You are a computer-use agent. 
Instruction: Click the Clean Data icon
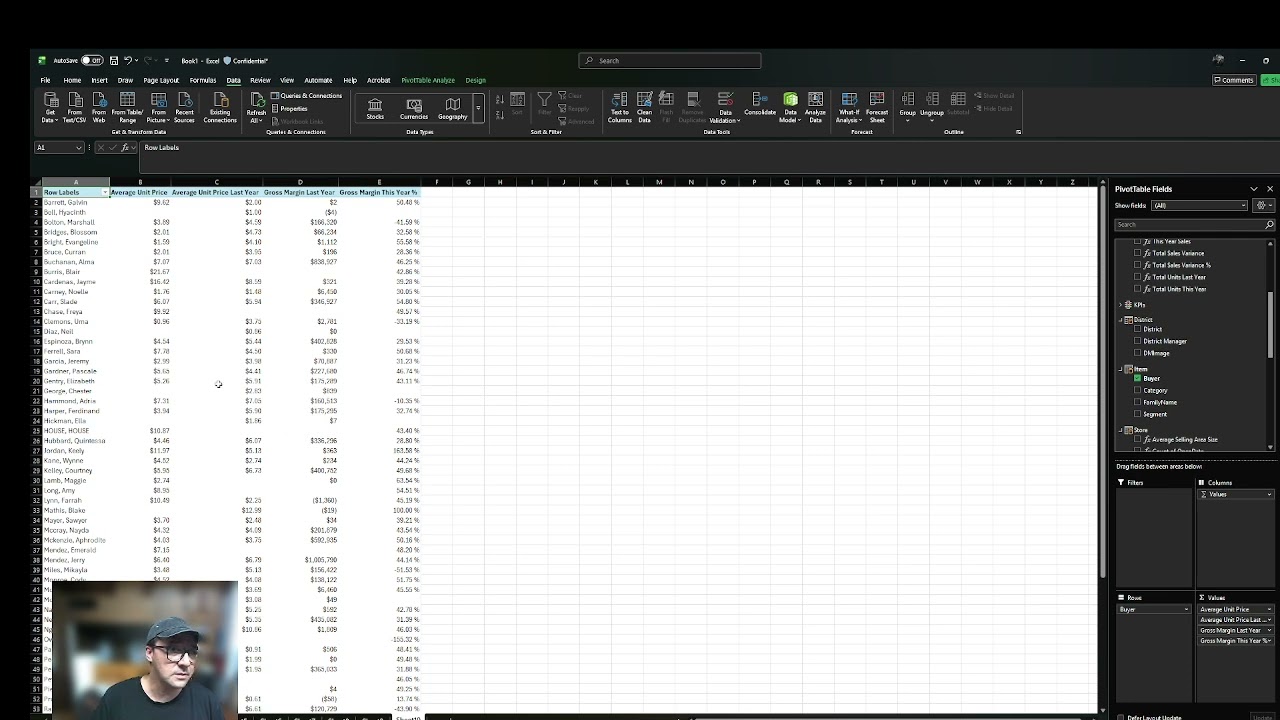[645, 107]
